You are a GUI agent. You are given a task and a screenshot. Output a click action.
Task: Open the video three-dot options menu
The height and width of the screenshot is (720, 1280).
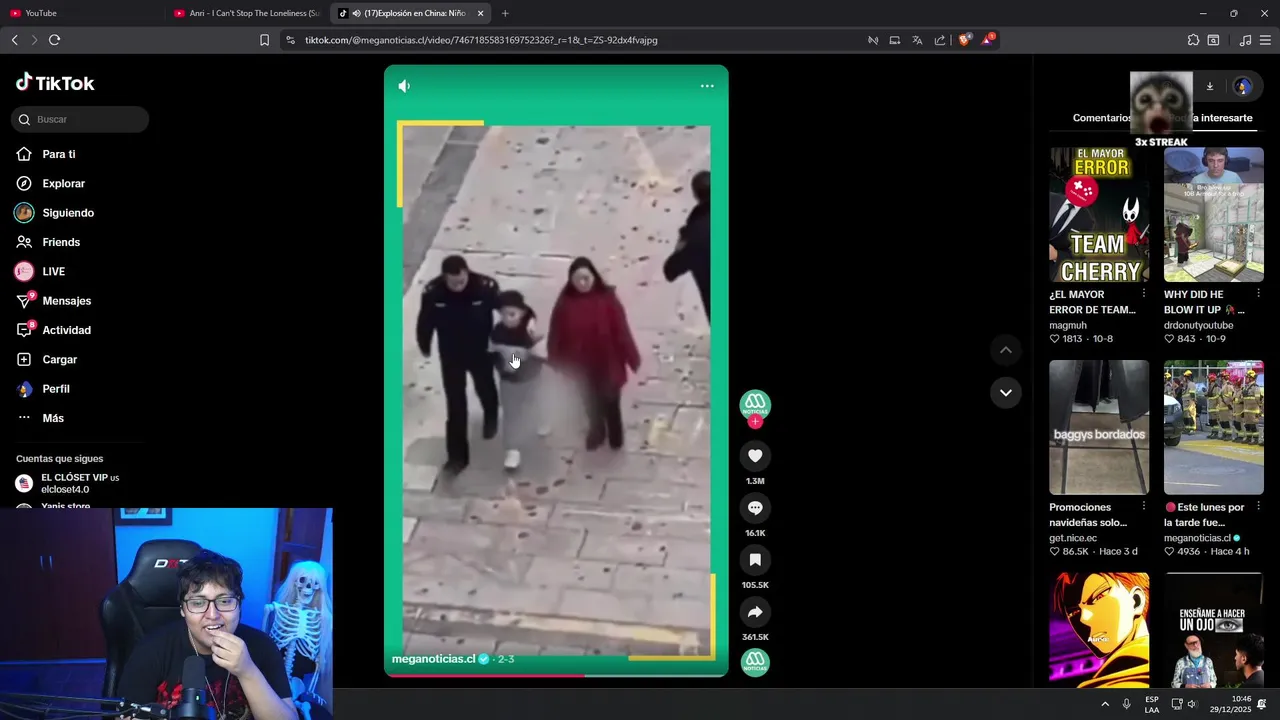point(707,86)
